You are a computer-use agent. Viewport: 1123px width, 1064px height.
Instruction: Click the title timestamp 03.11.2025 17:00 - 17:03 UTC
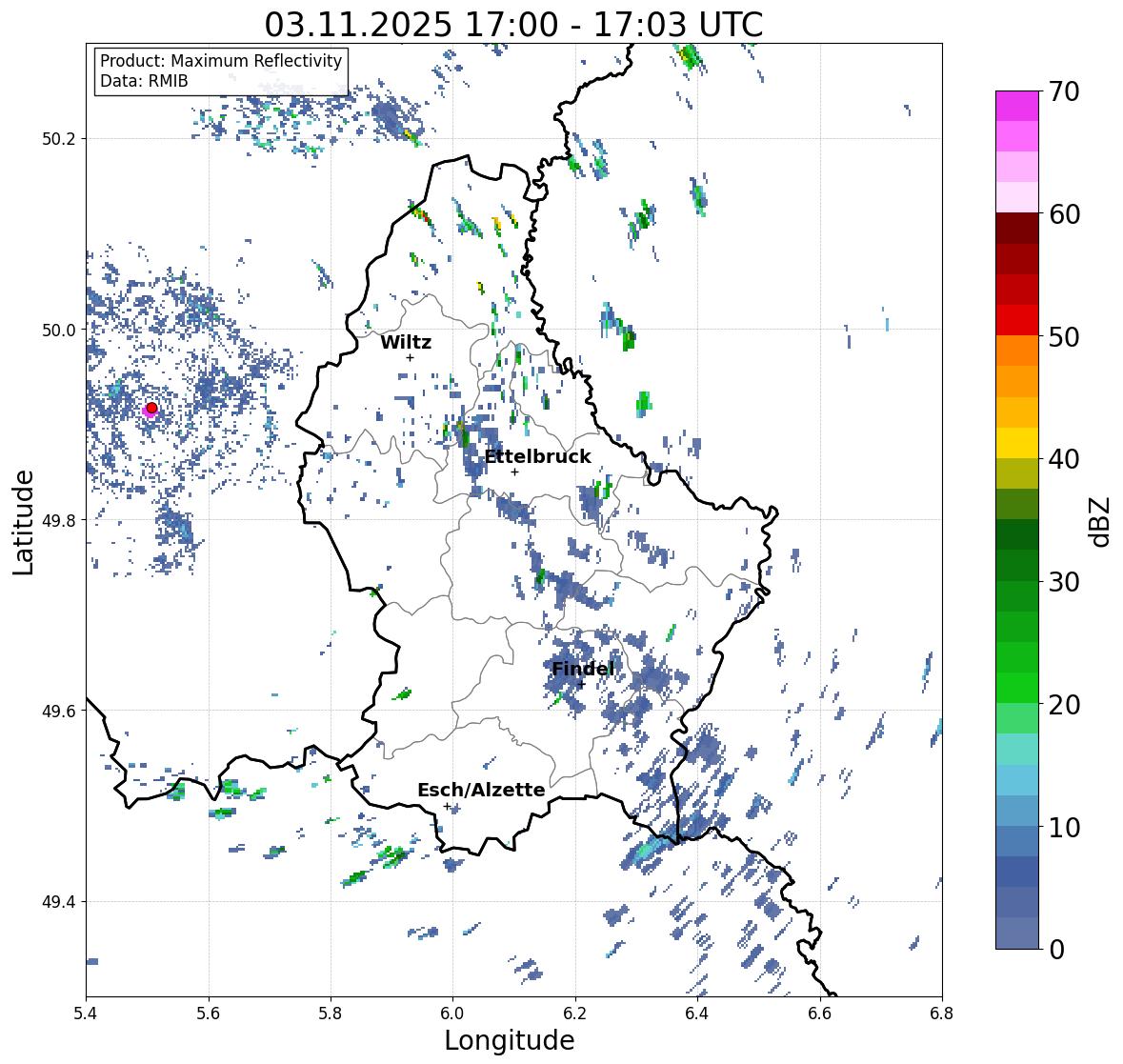click(x=513, y=25)
